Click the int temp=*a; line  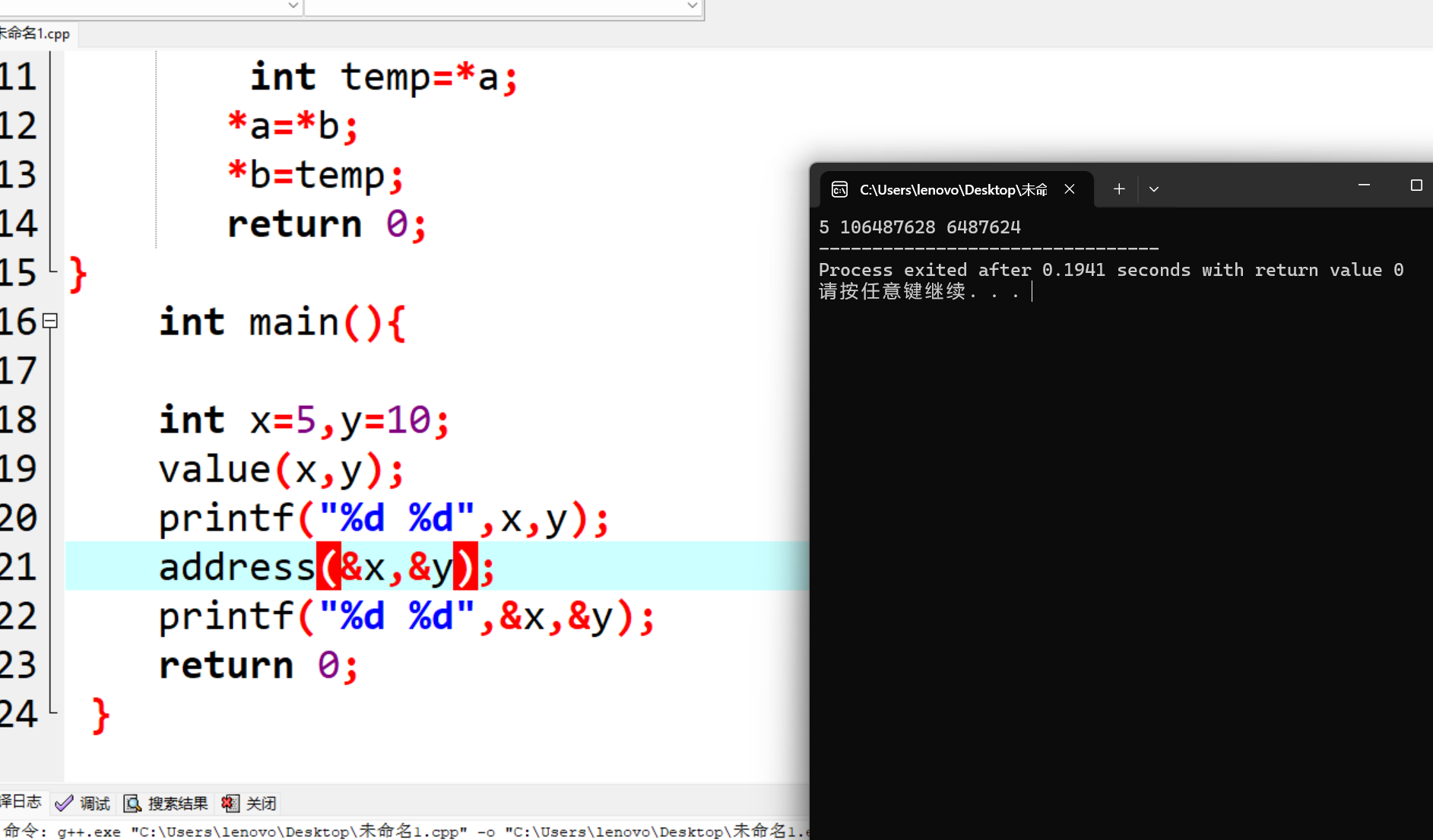[384, 77]
